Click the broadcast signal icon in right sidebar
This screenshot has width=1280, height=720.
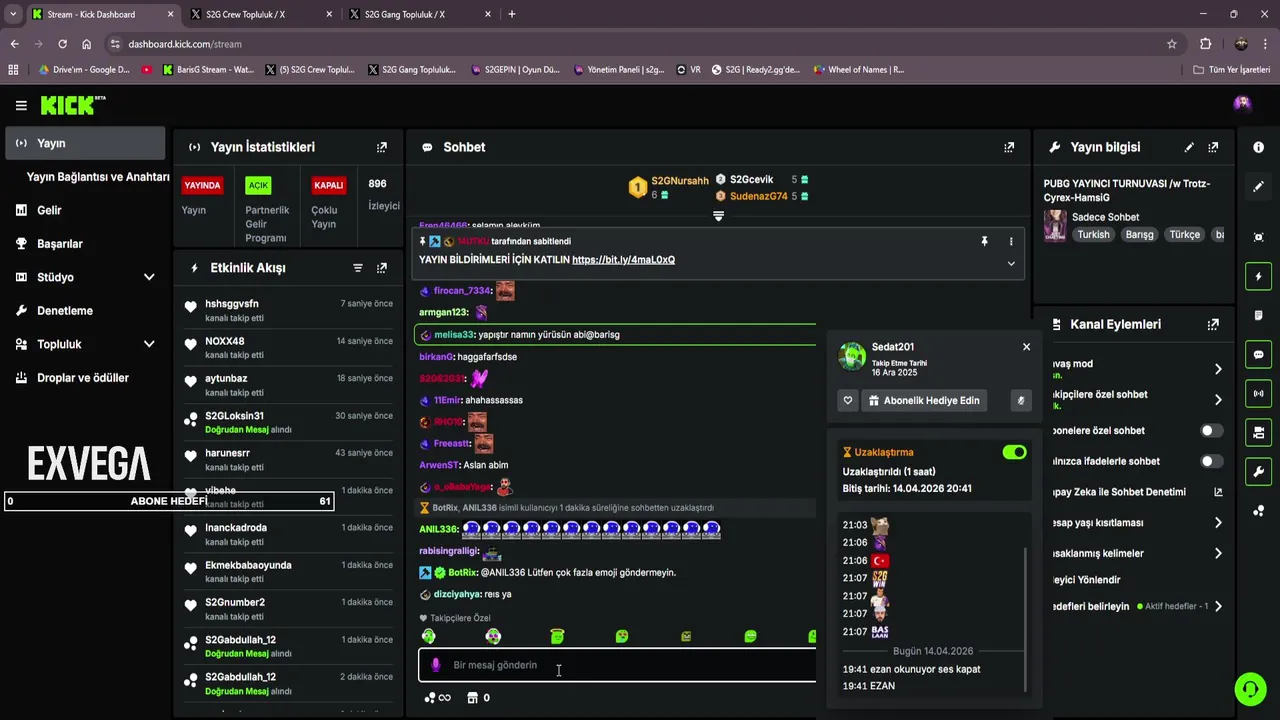(1258, 393)
